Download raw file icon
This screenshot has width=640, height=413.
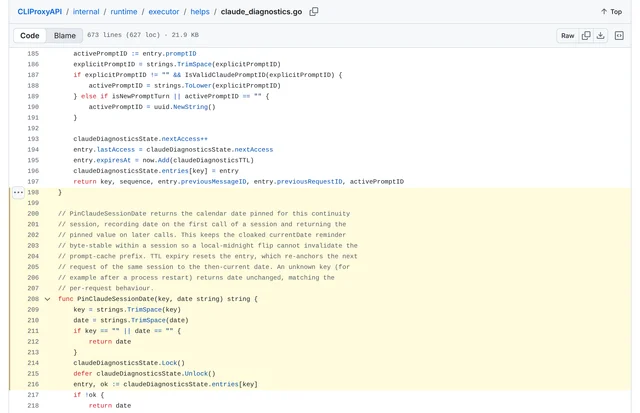click(600, 36)
